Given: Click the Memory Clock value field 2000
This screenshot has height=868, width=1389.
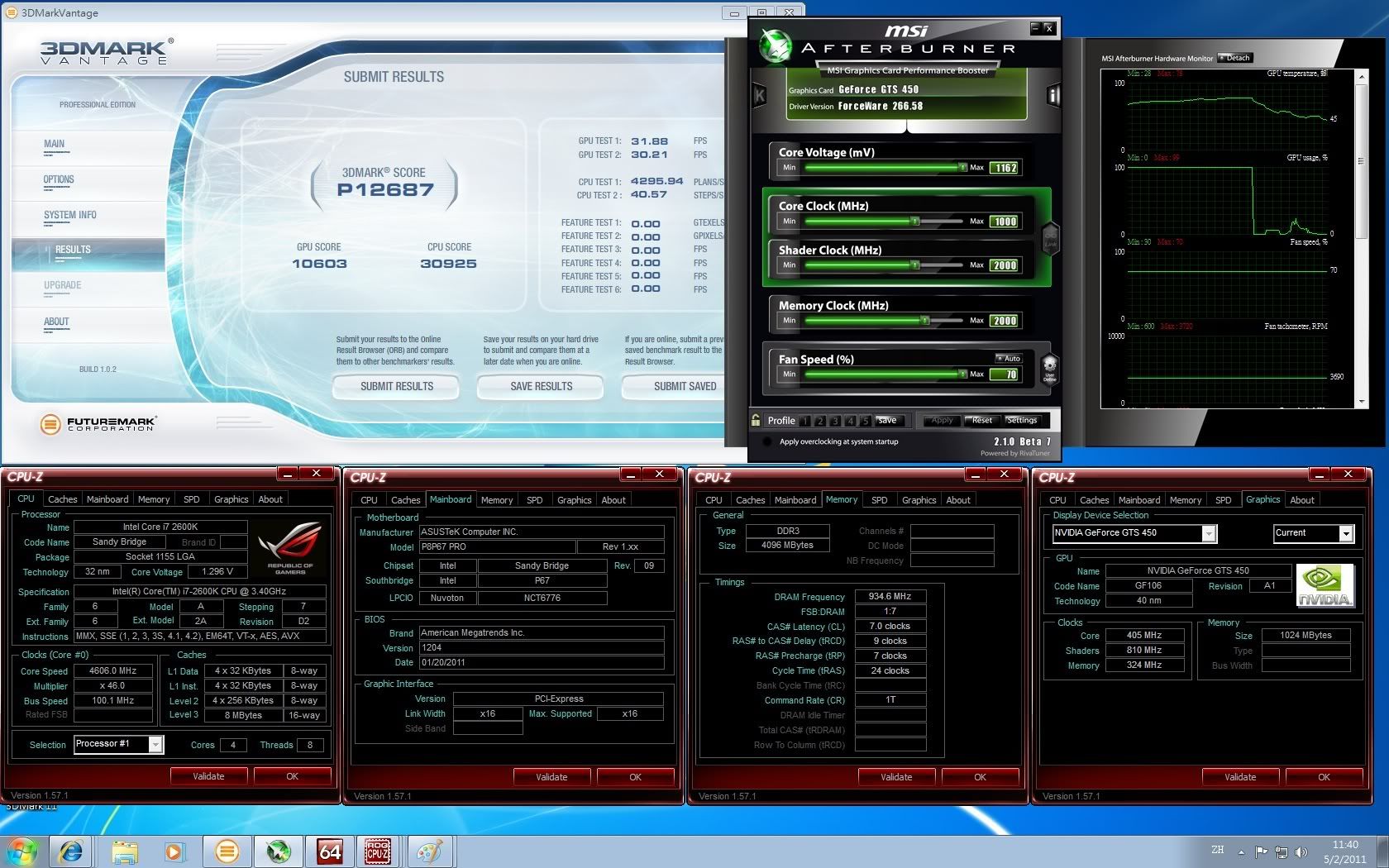Looking at the screenshot, I should (x=1005, y=321).
